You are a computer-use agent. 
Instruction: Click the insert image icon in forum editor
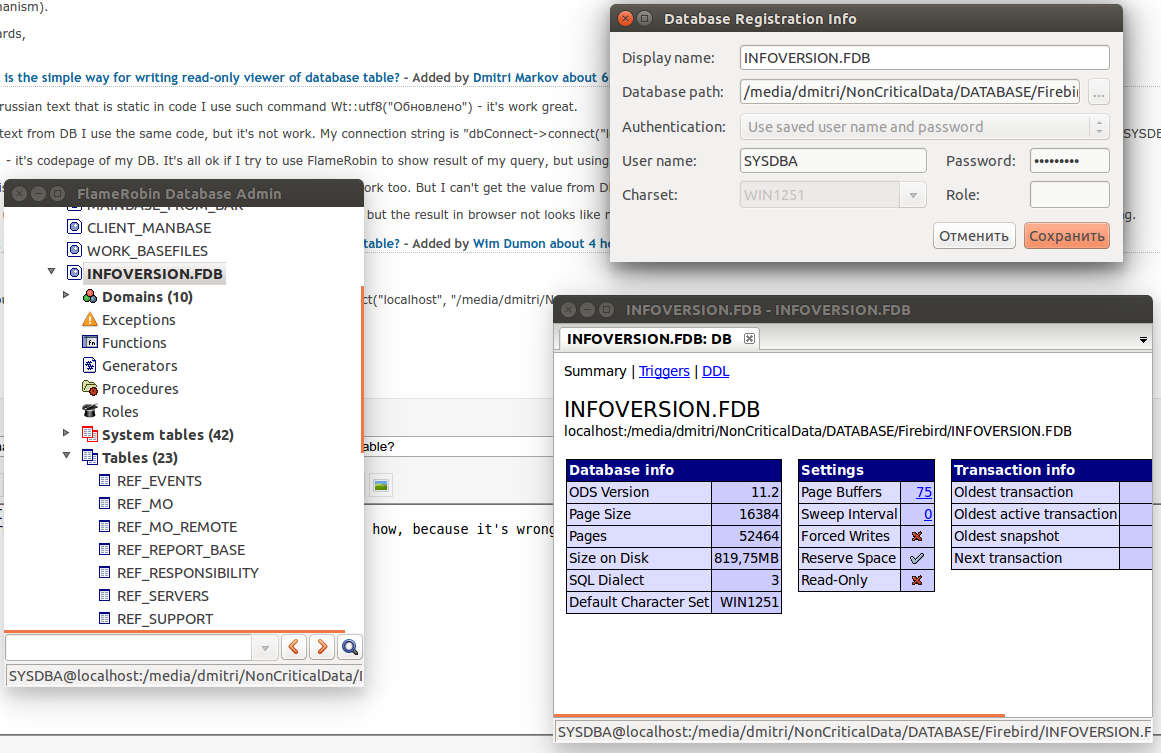pos(381,486)
